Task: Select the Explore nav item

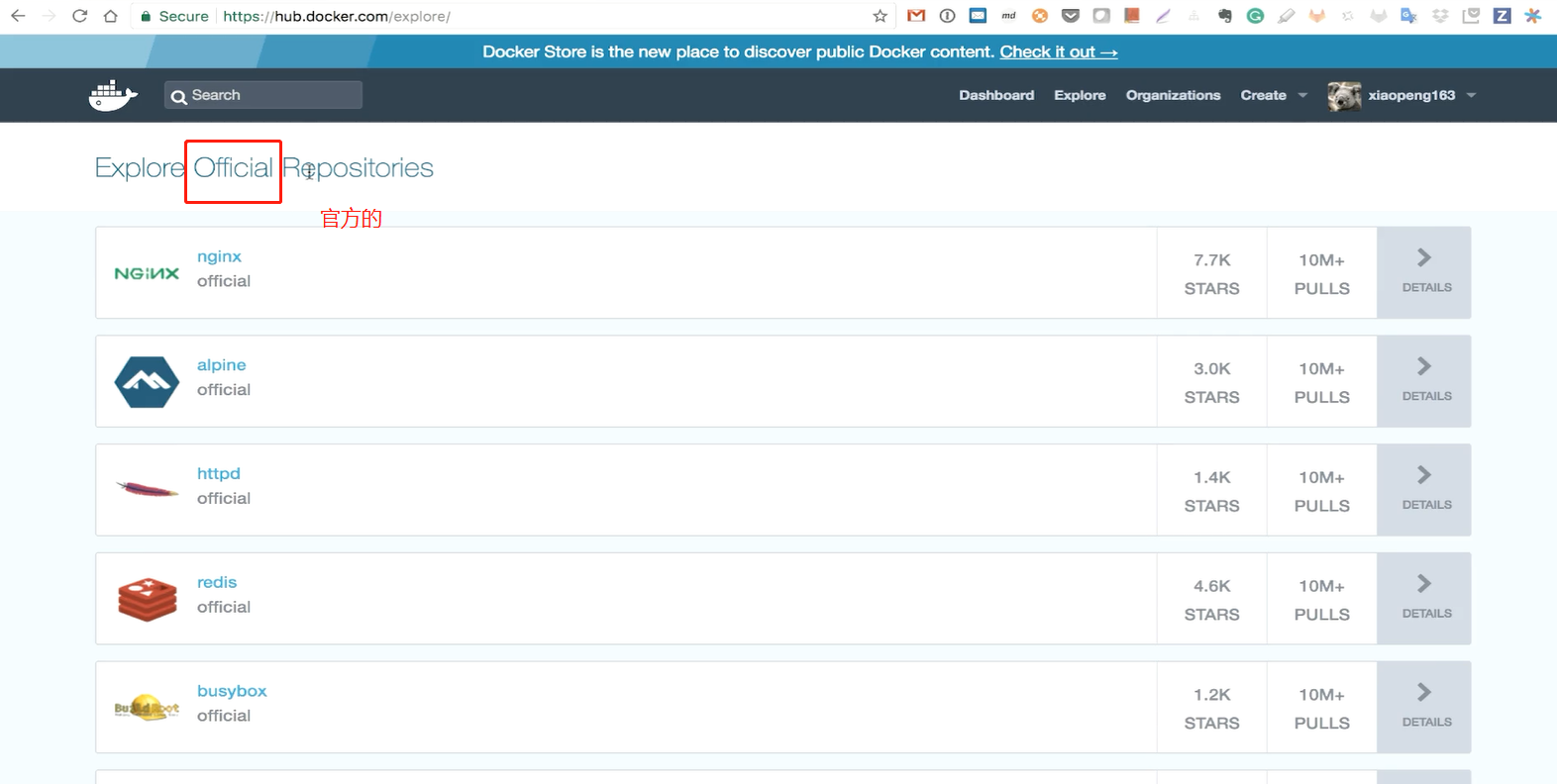Action: point(1080,95)
